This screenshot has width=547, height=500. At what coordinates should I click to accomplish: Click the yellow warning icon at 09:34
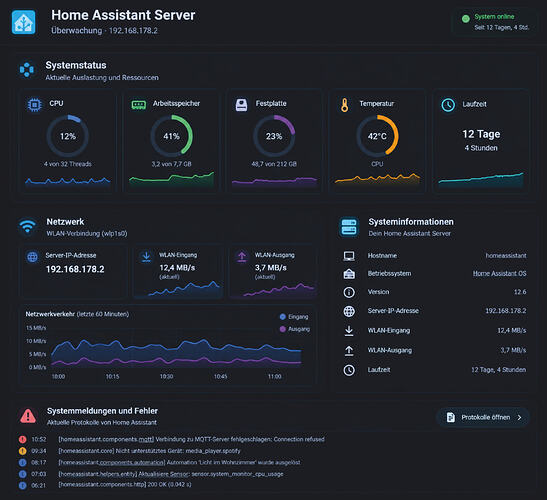23,451
